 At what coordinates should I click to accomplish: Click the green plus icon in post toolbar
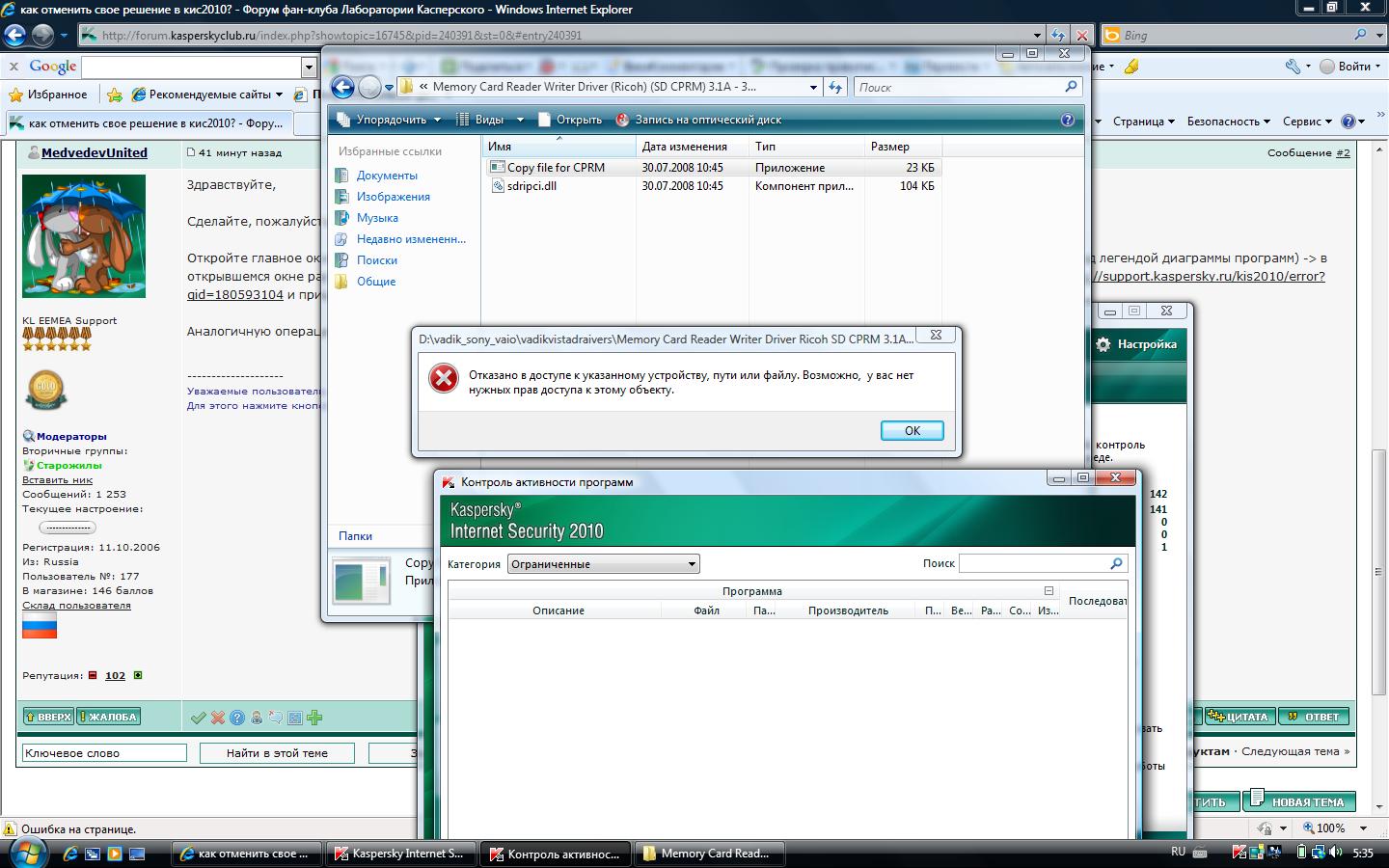pyautogui.click(x=314, y=718)
